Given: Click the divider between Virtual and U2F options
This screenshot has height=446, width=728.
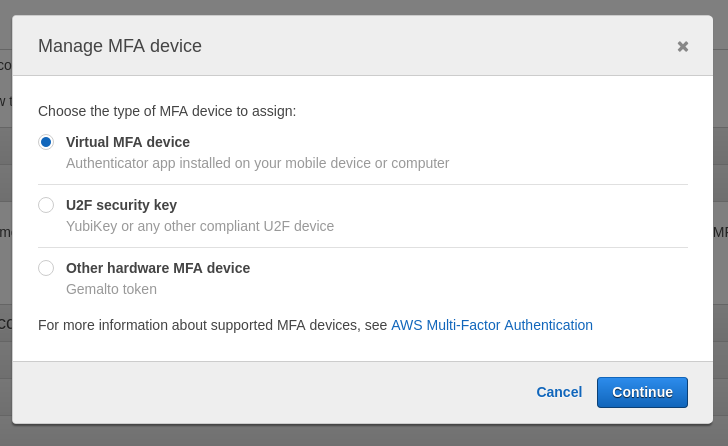Looking at the screenshot, I should click(x=363, y=184).
